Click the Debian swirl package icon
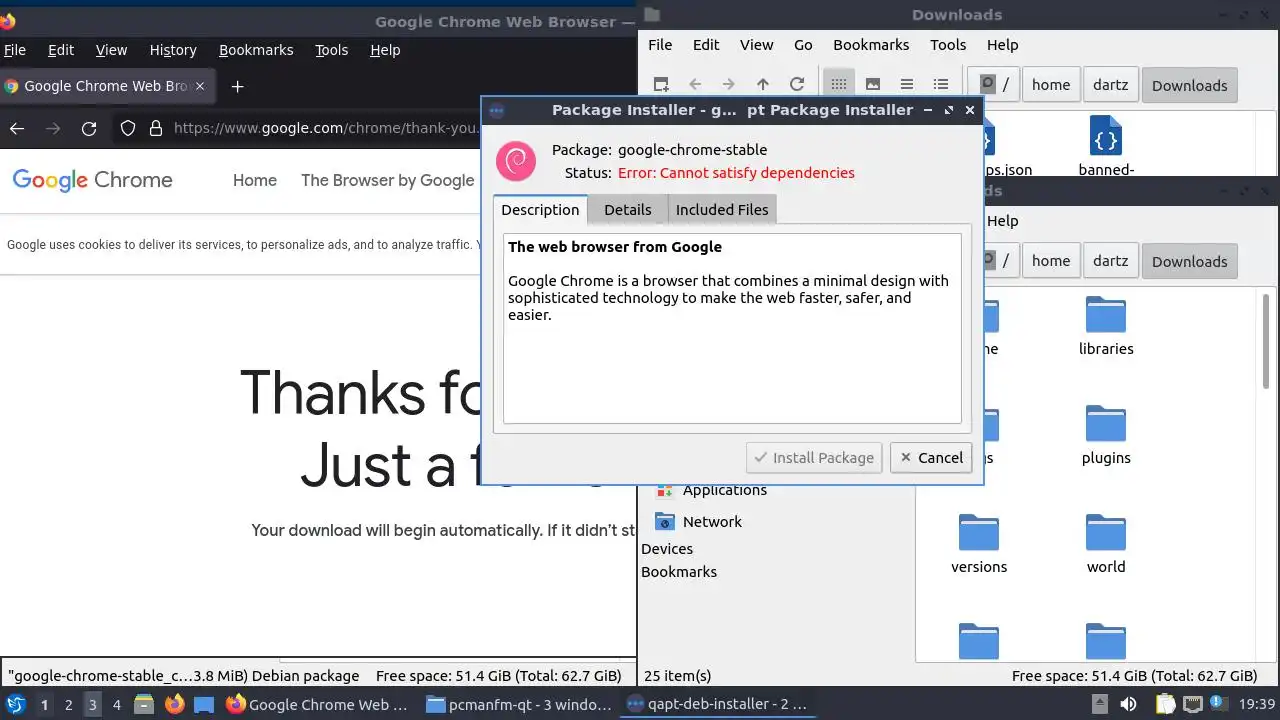 516,161
